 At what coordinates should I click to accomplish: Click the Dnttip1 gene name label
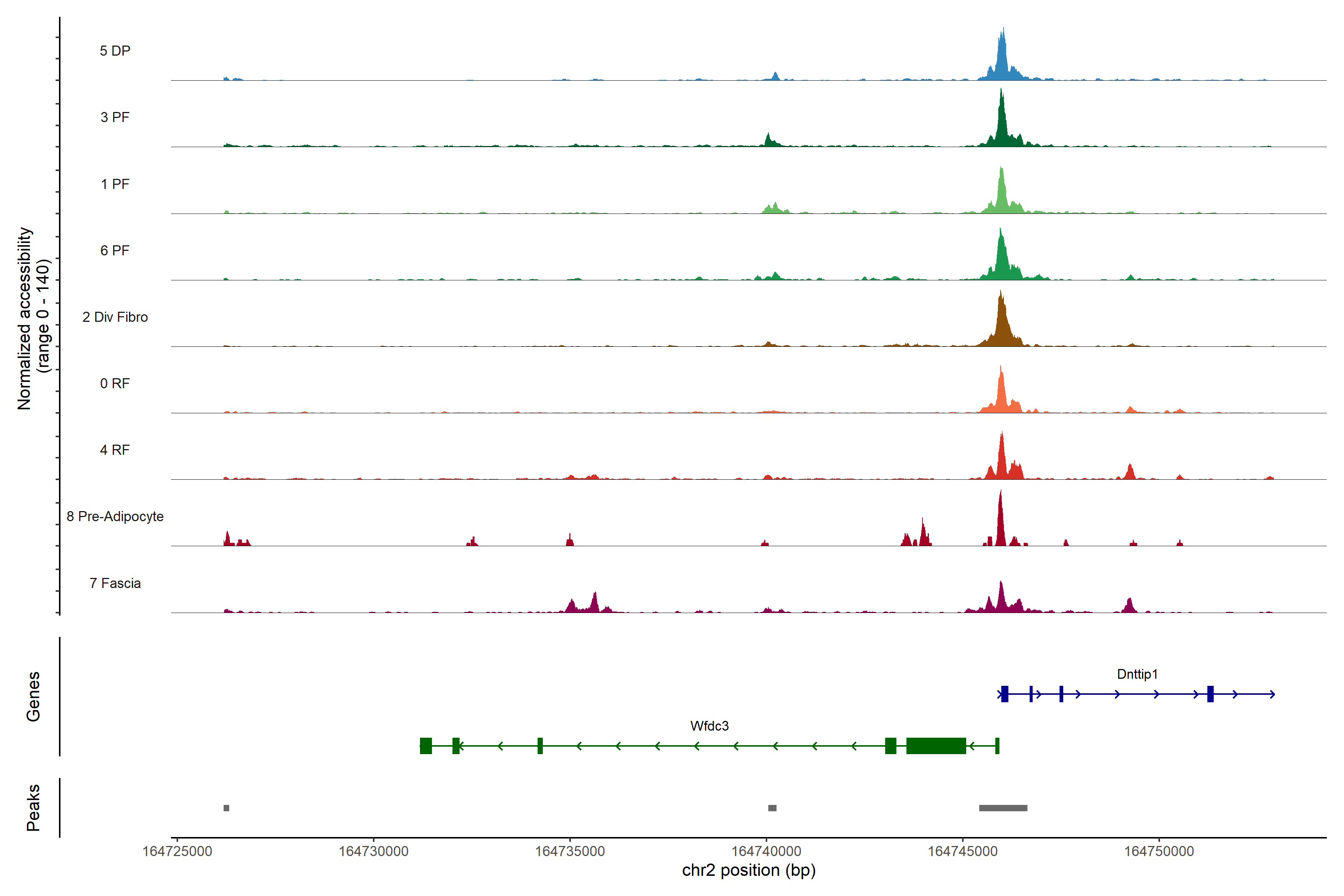1137,674
